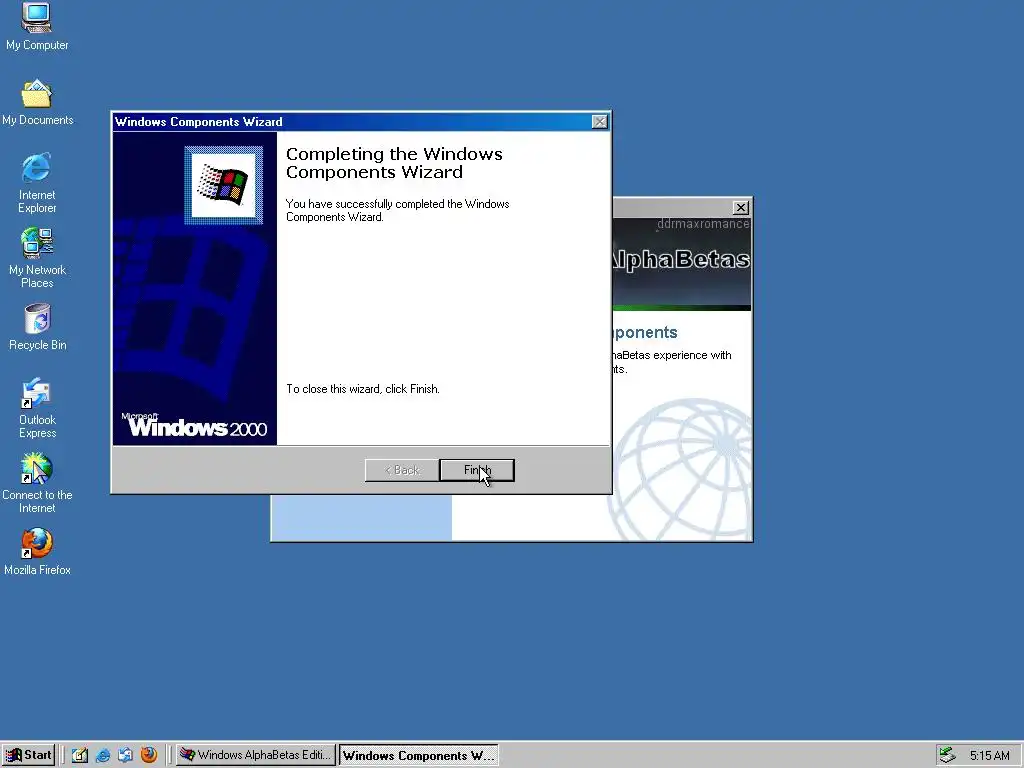Image resolution: width=1024 pixels, height=768 pixels.
Task: Launch Firefox from Quick Launch
Action: pyautogui.click(x=149, y=755)
